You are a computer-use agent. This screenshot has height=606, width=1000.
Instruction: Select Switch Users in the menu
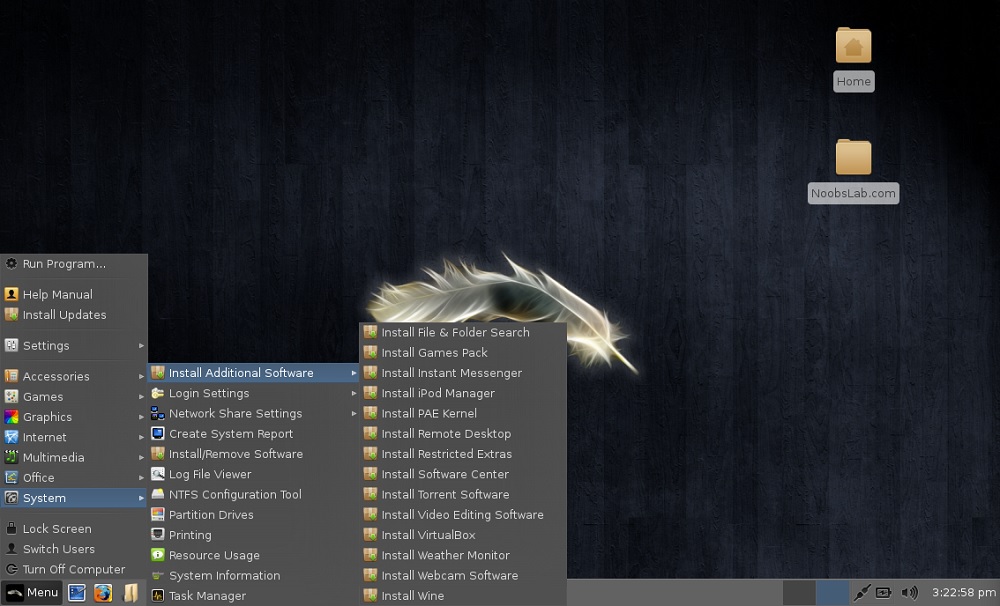tap(74, 549)
